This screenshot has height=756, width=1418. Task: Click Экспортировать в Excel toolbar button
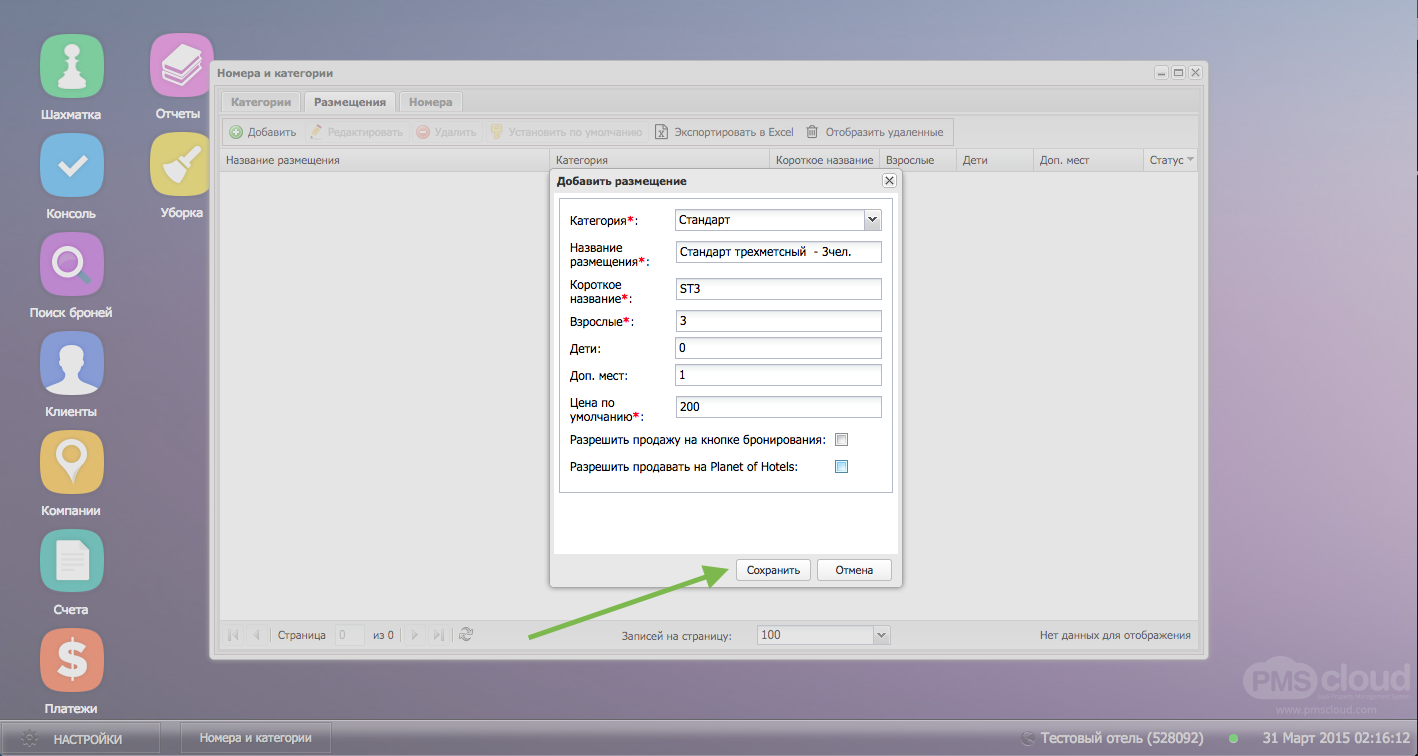725,132
